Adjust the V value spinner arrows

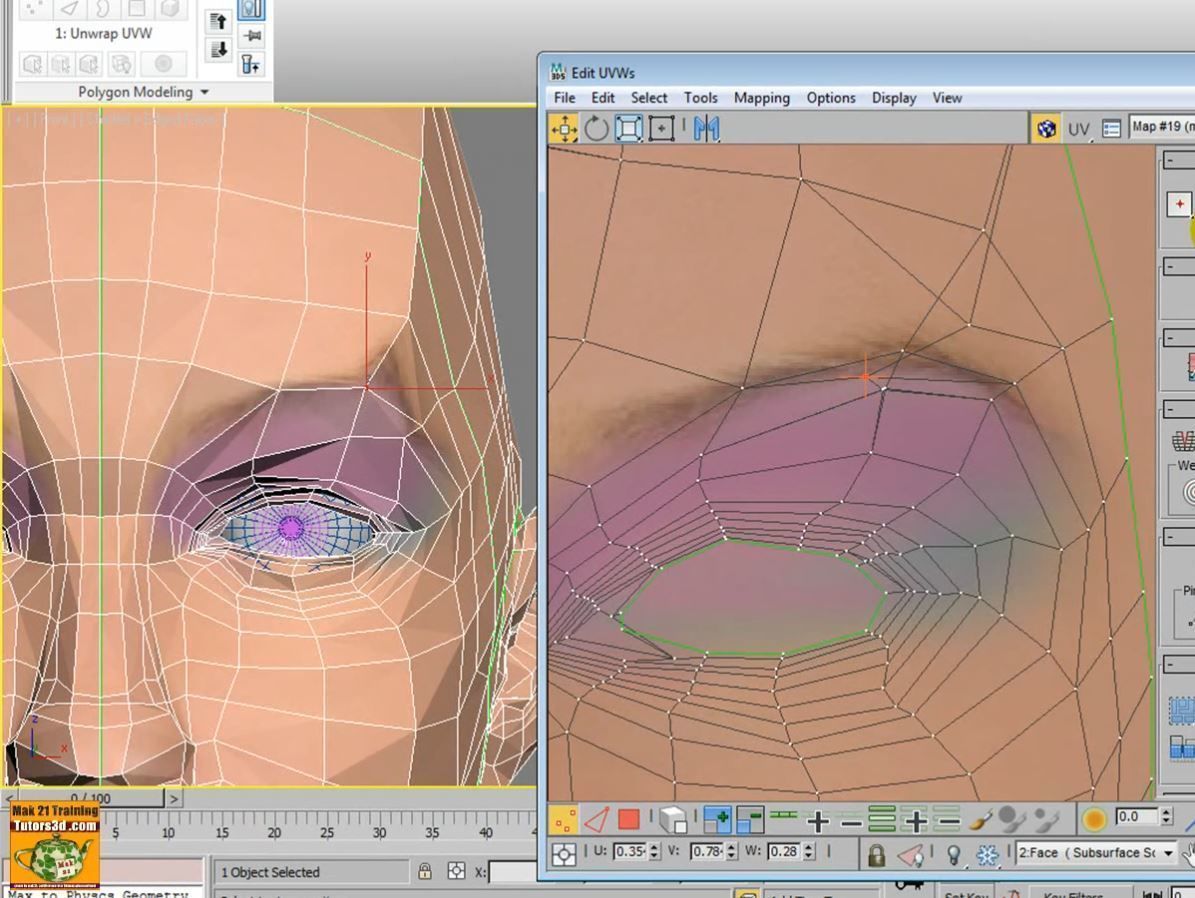pyautogui.click(x=732, y=851)
